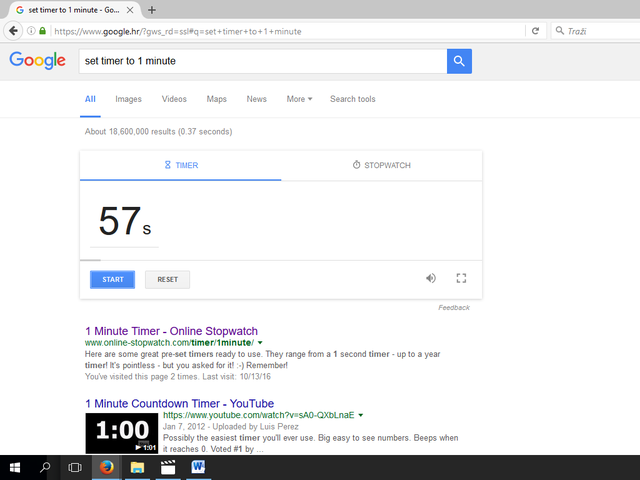Image resolution: width=640 pixels, height=480 pixels.
Task: Click the Feedback link below the timer
Action: pyautogui.click(x=454, y=308)
